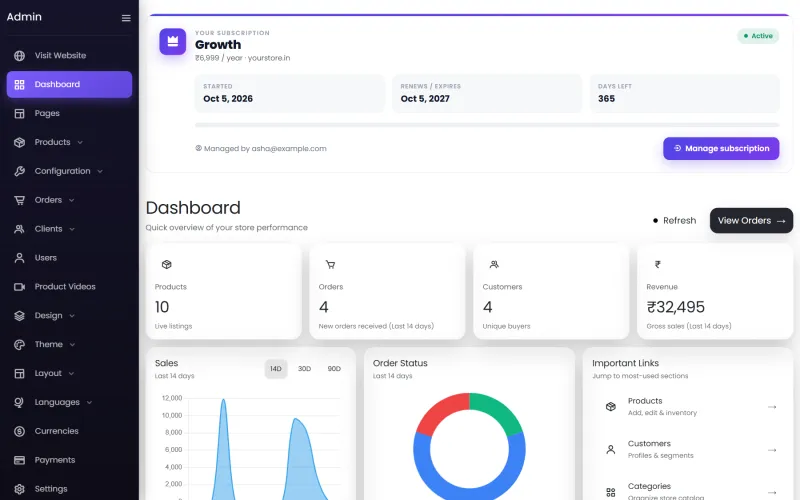This screenshot has width=800, height=500.
Task: Click the Theme palette icon
Action: coord(19,344)
